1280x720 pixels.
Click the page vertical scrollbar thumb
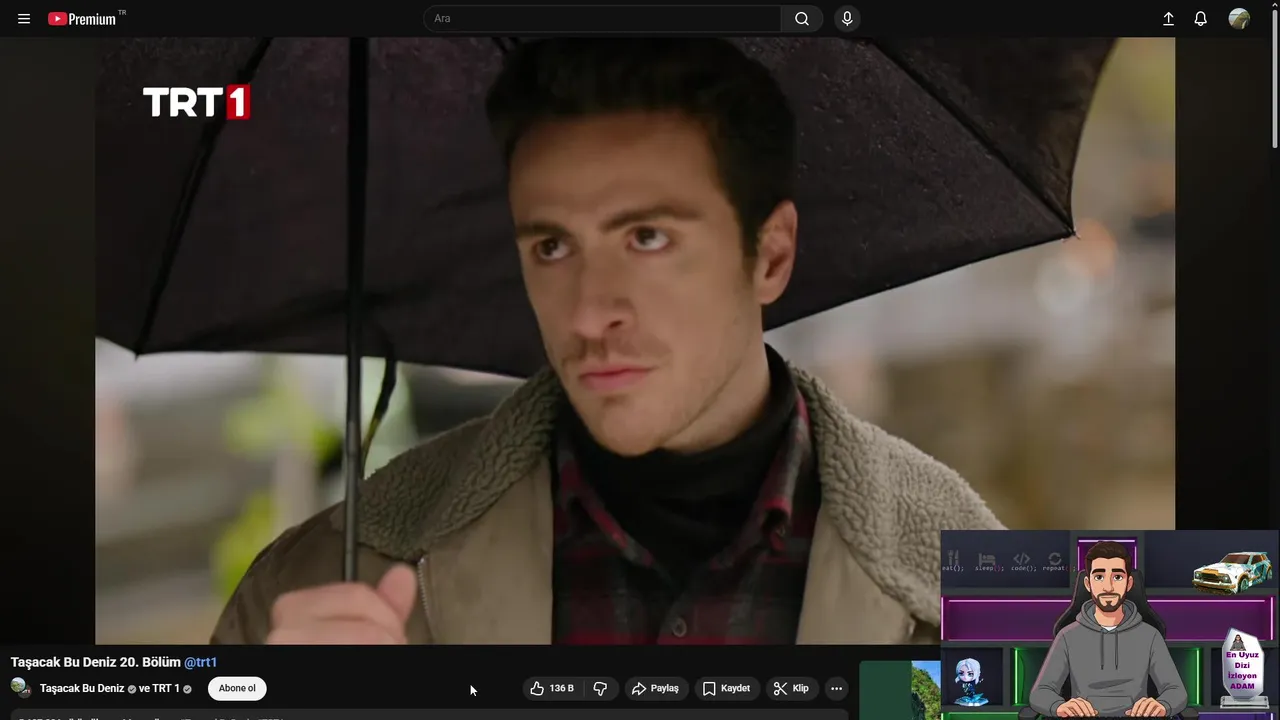pyautogui.click(x=1274, y=81)
